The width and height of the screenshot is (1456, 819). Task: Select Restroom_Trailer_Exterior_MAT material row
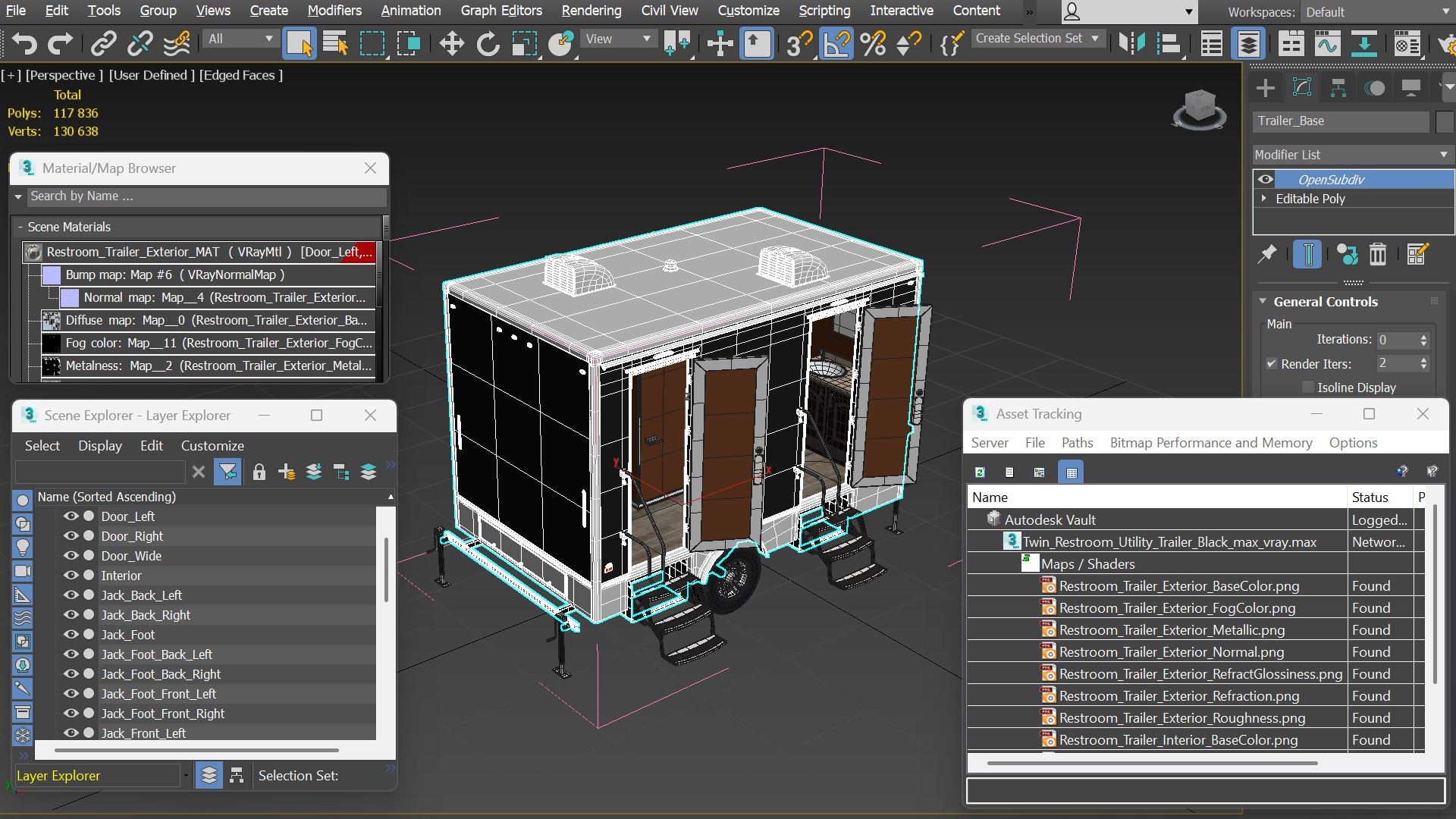coord(199,252)
